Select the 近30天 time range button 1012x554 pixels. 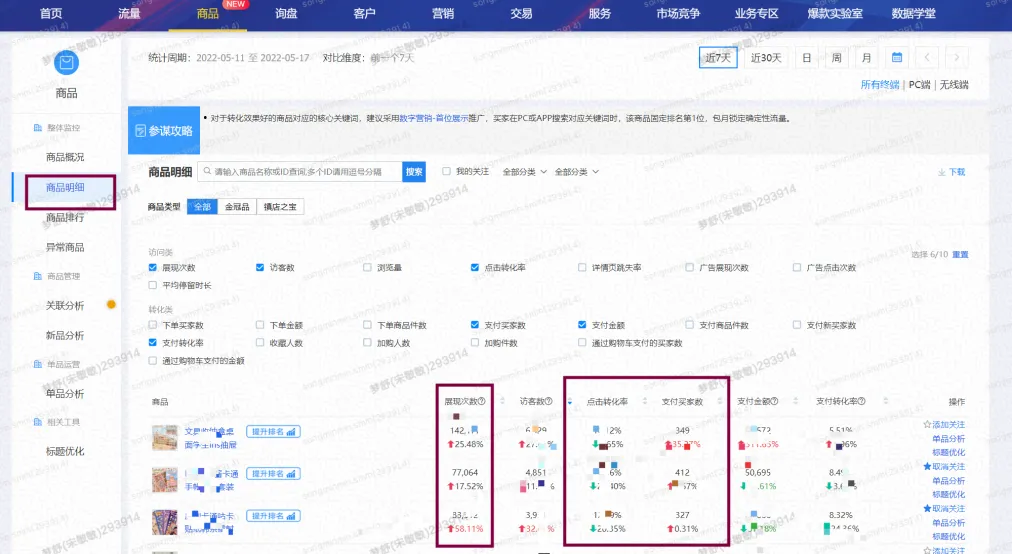[x=766, y=58]
